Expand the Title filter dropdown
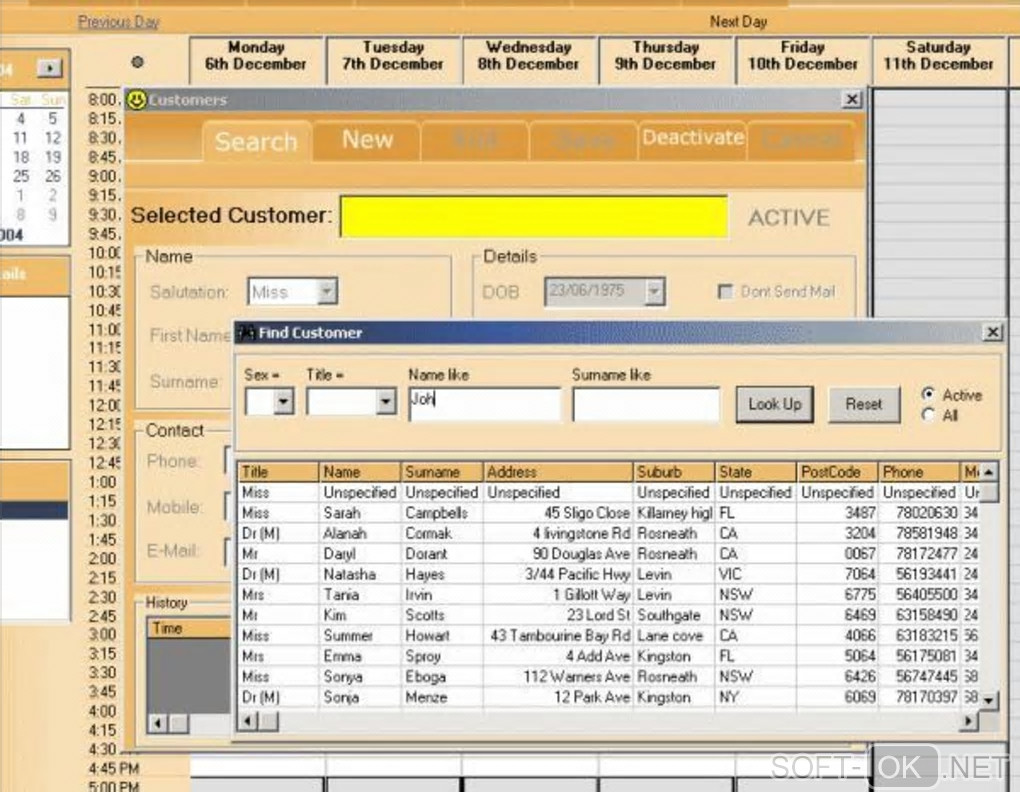The image size is (1020, 792). tap(386, 403)
